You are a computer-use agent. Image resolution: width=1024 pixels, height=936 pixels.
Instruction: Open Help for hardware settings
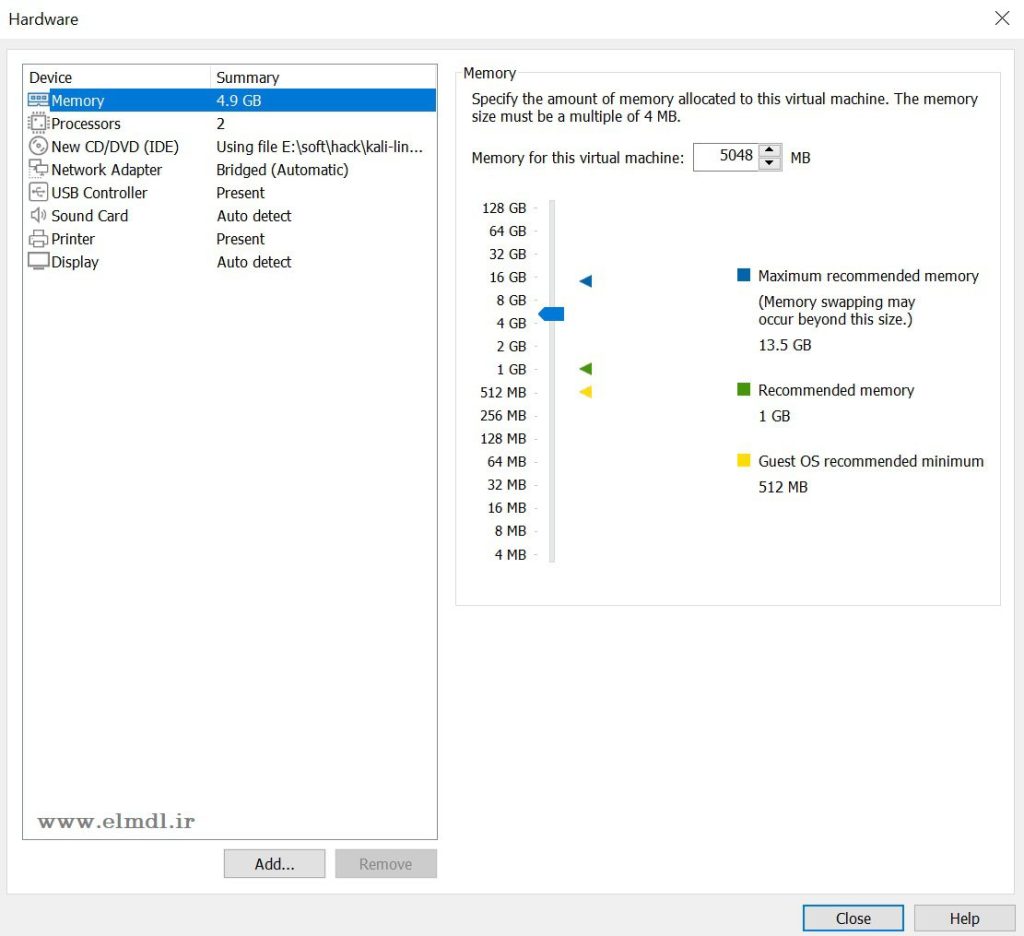pyautogui.click(x=964, y=918)
